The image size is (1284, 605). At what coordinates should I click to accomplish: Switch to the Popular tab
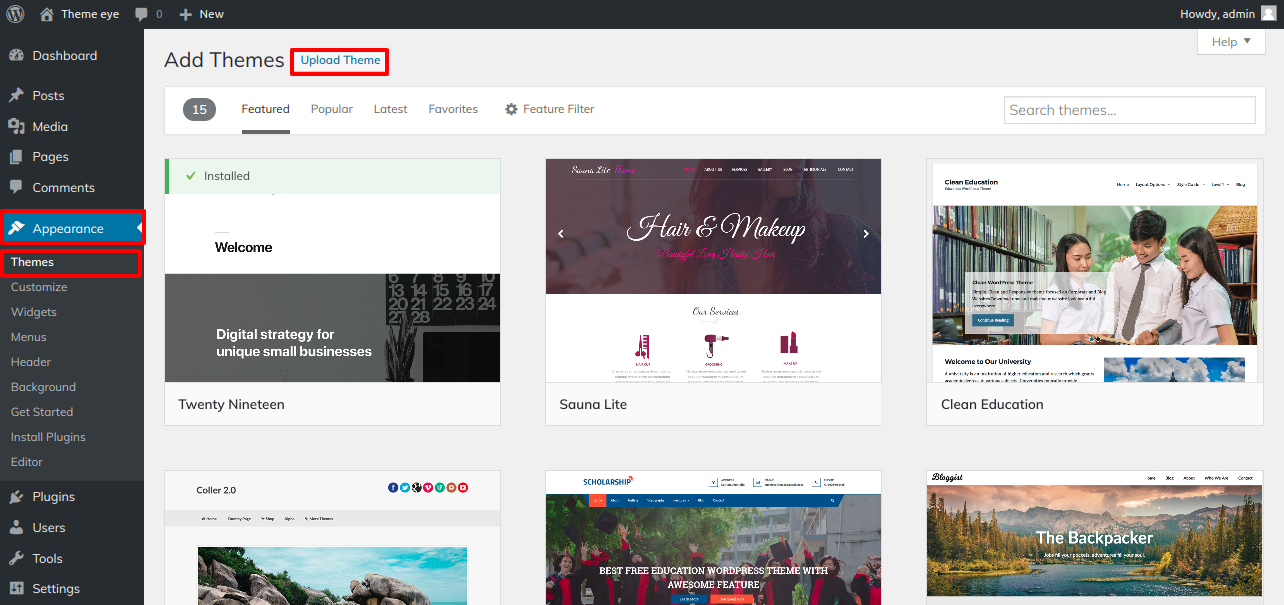pyautogui.click(x=332, y=109)
